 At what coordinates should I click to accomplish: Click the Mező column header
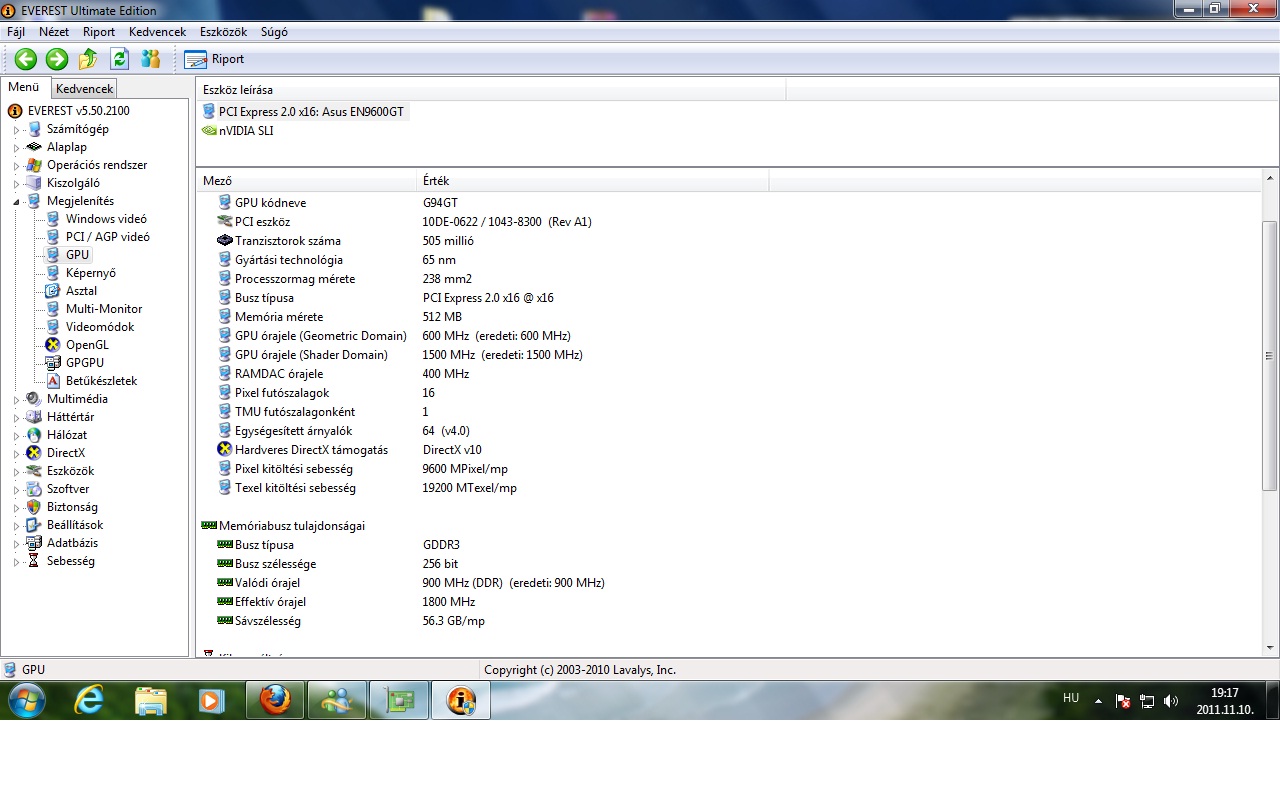click(x=306, y=181)
